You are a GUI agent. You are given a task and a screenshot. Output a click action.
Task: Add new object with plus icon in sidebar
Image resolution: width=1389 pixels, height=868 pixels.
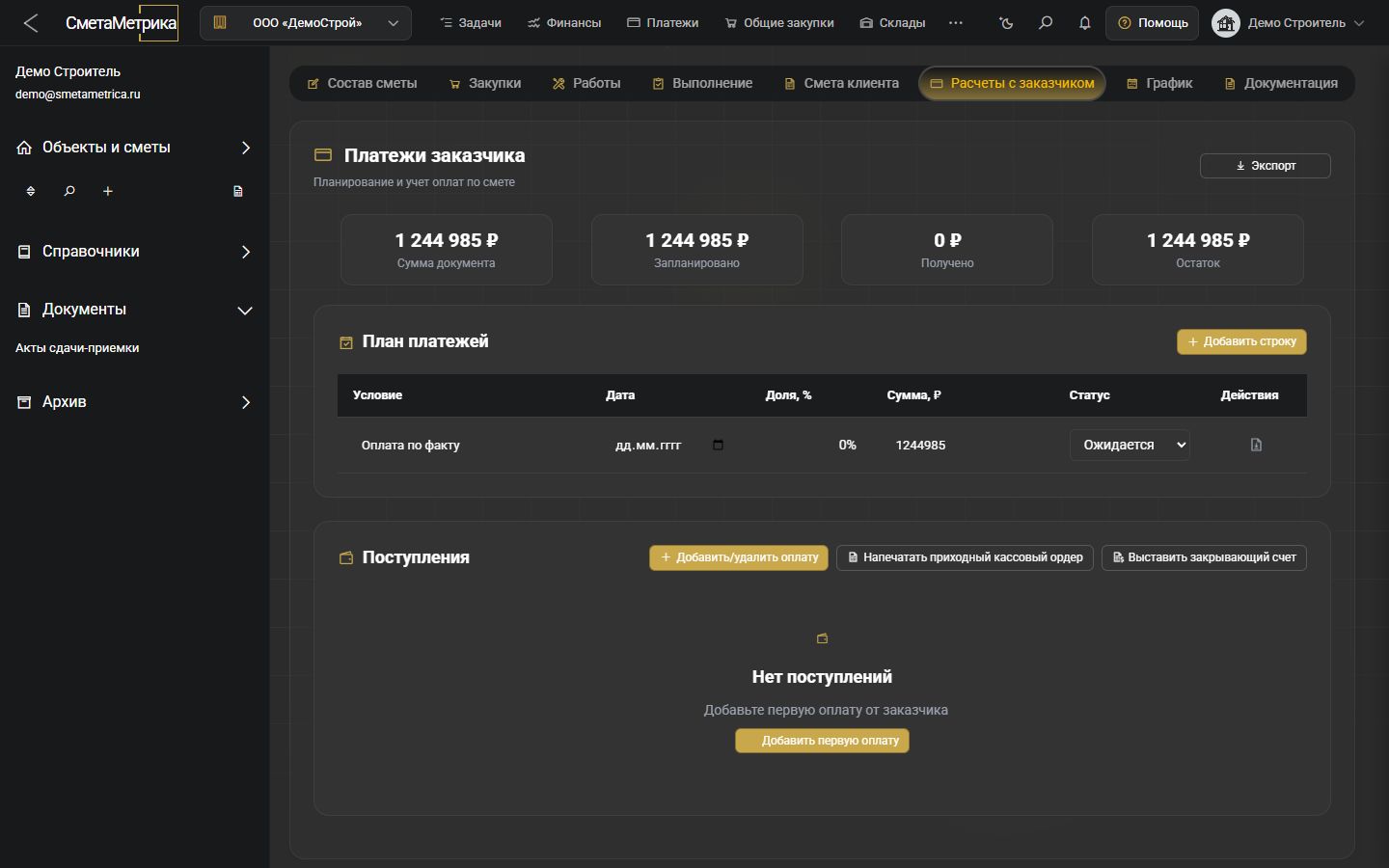tap(108, 191)
